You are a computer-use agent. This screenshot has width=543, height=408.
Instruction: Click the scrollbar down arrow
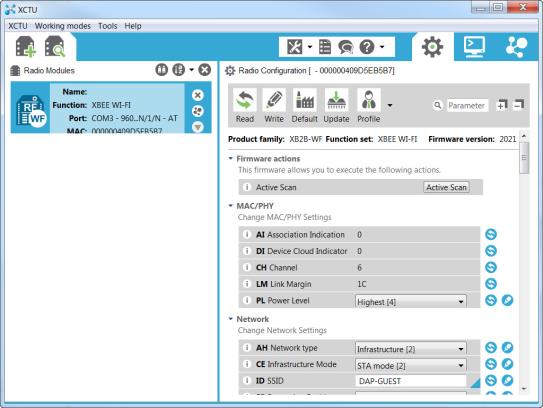pos(524,389)
